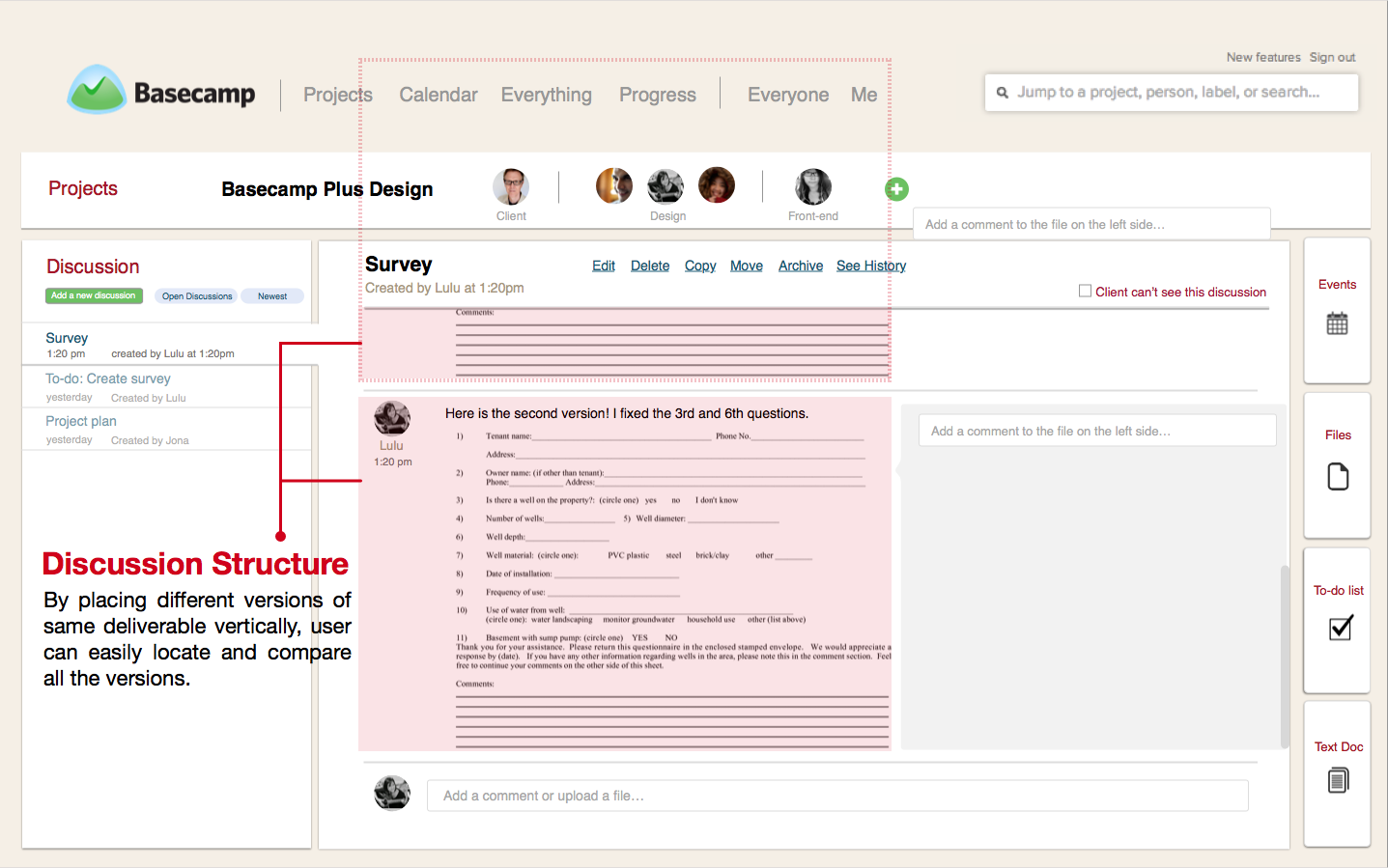Focus the Jump to a project search field
This screenshot has width=1388, height=868.
1172,93
